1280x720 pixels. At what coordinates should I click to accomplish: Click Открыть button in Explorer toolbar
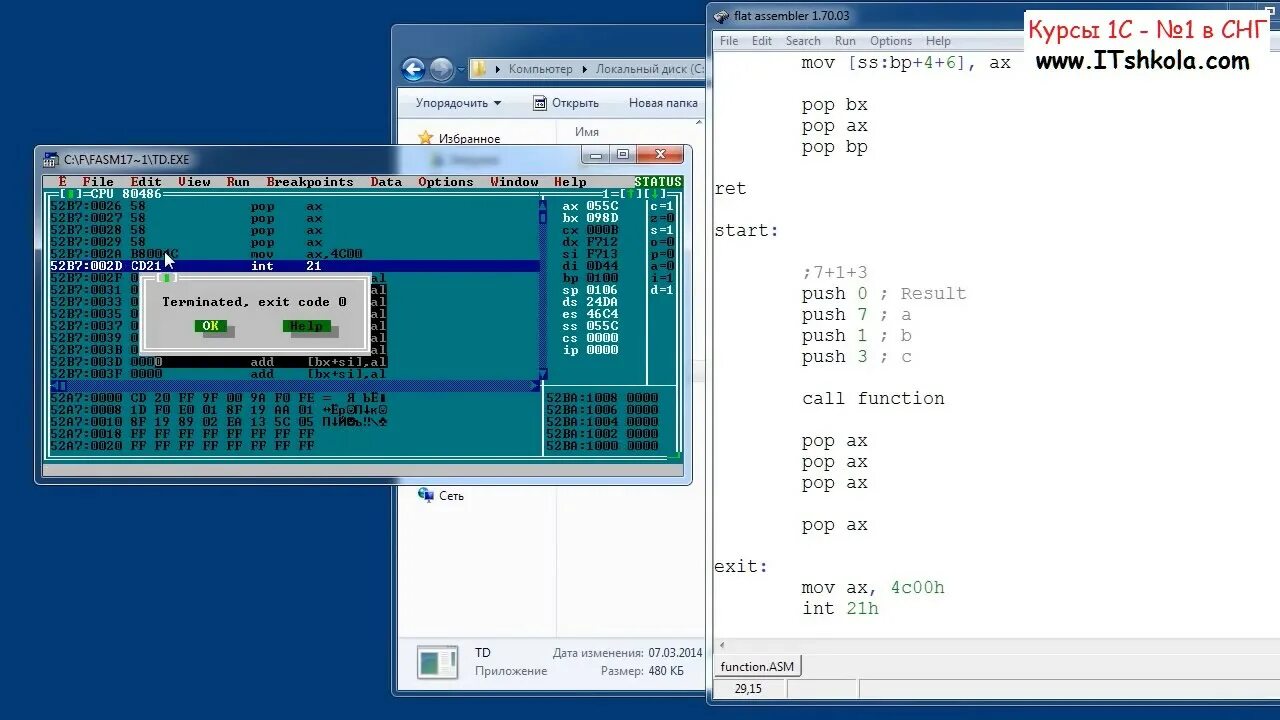point(566,103)
